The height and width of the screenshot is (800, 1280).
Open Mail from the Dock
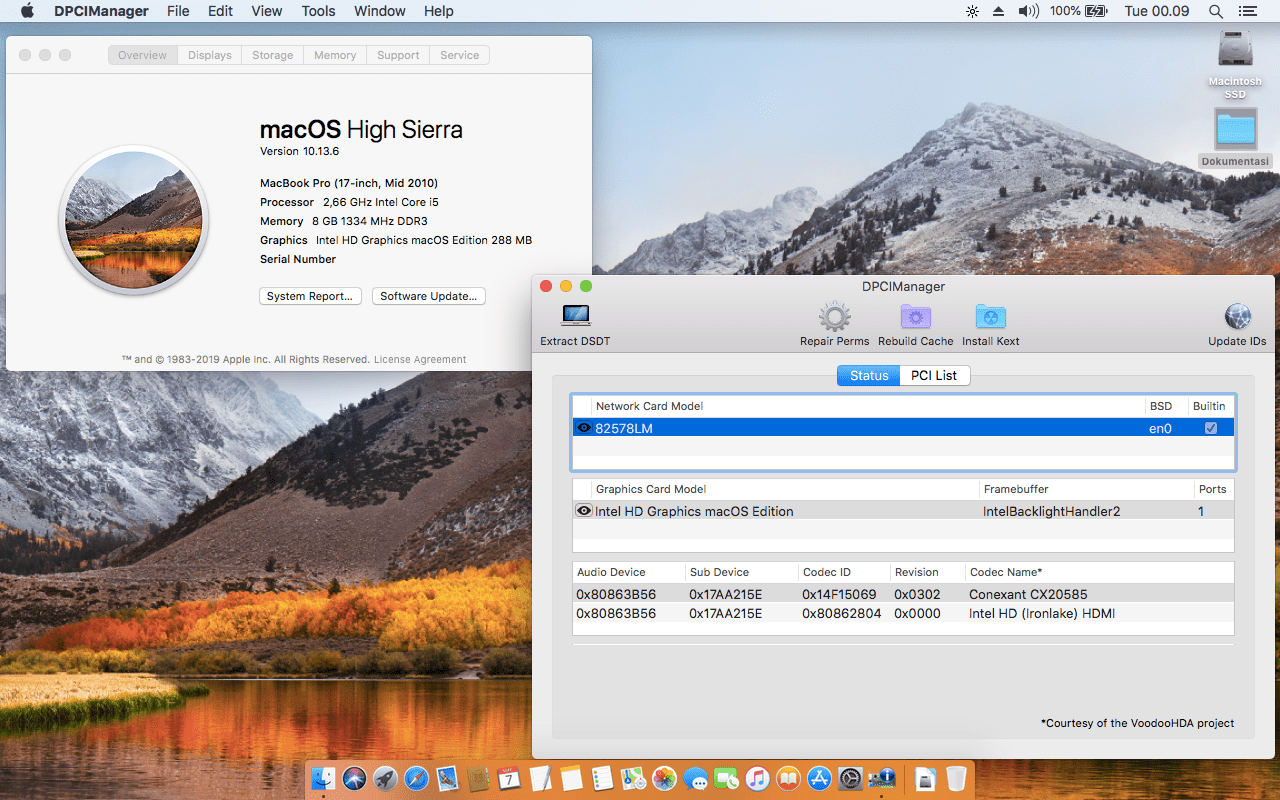point(447,779)
